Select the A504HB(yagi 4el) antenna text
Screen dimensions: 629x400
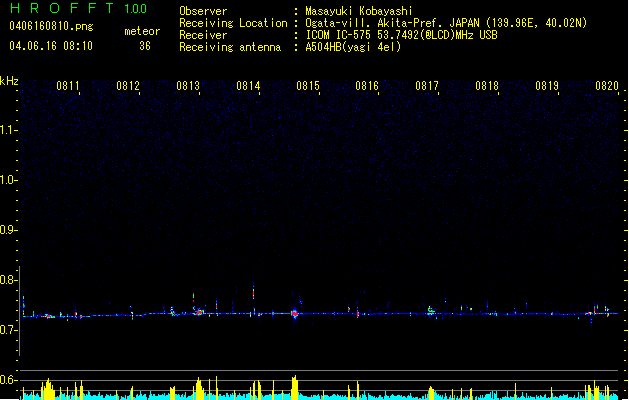point(353,47)
